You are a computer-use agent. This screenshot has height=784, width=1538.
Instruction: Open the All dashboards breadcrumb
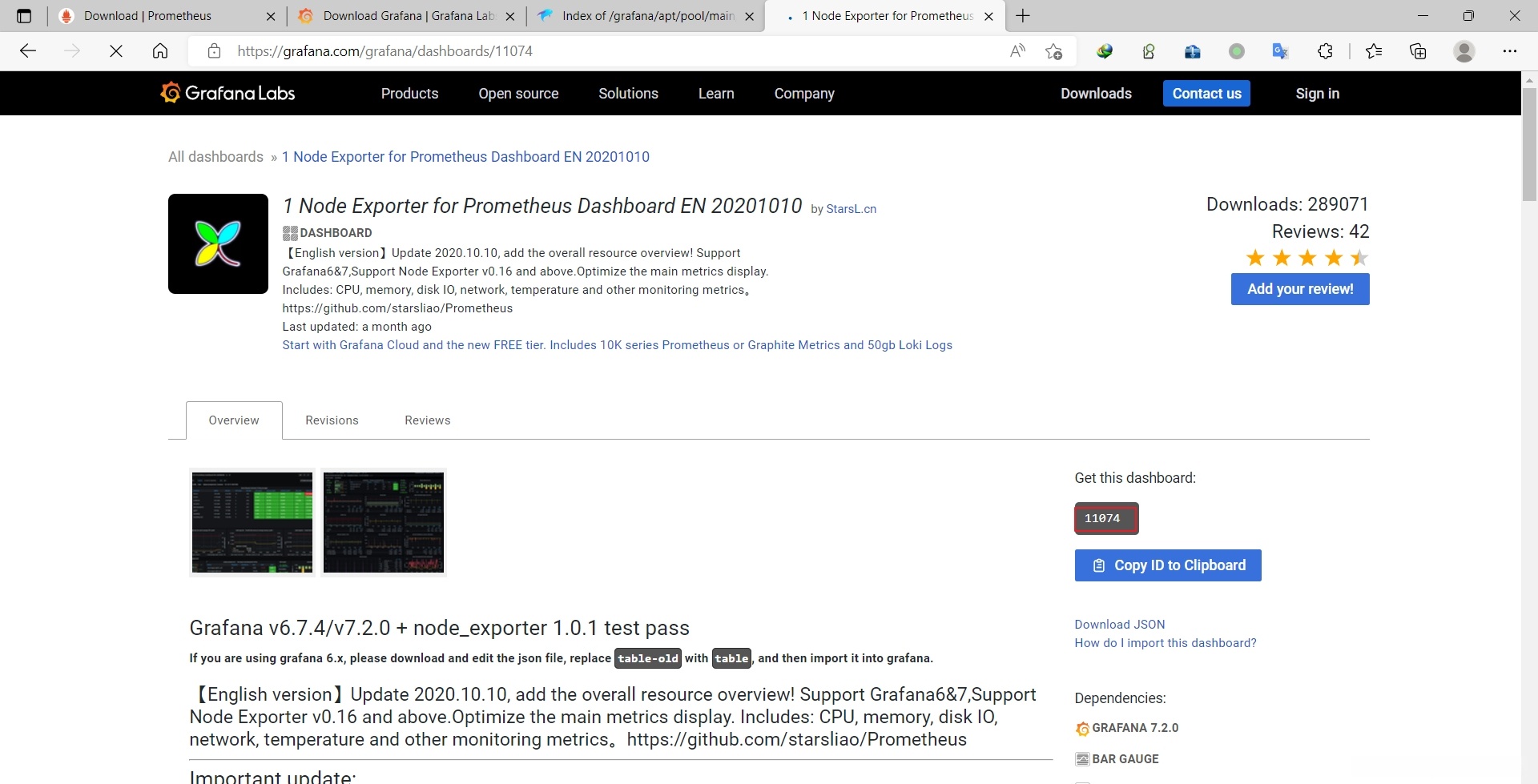pyautogui.click(x=215, y=157)
